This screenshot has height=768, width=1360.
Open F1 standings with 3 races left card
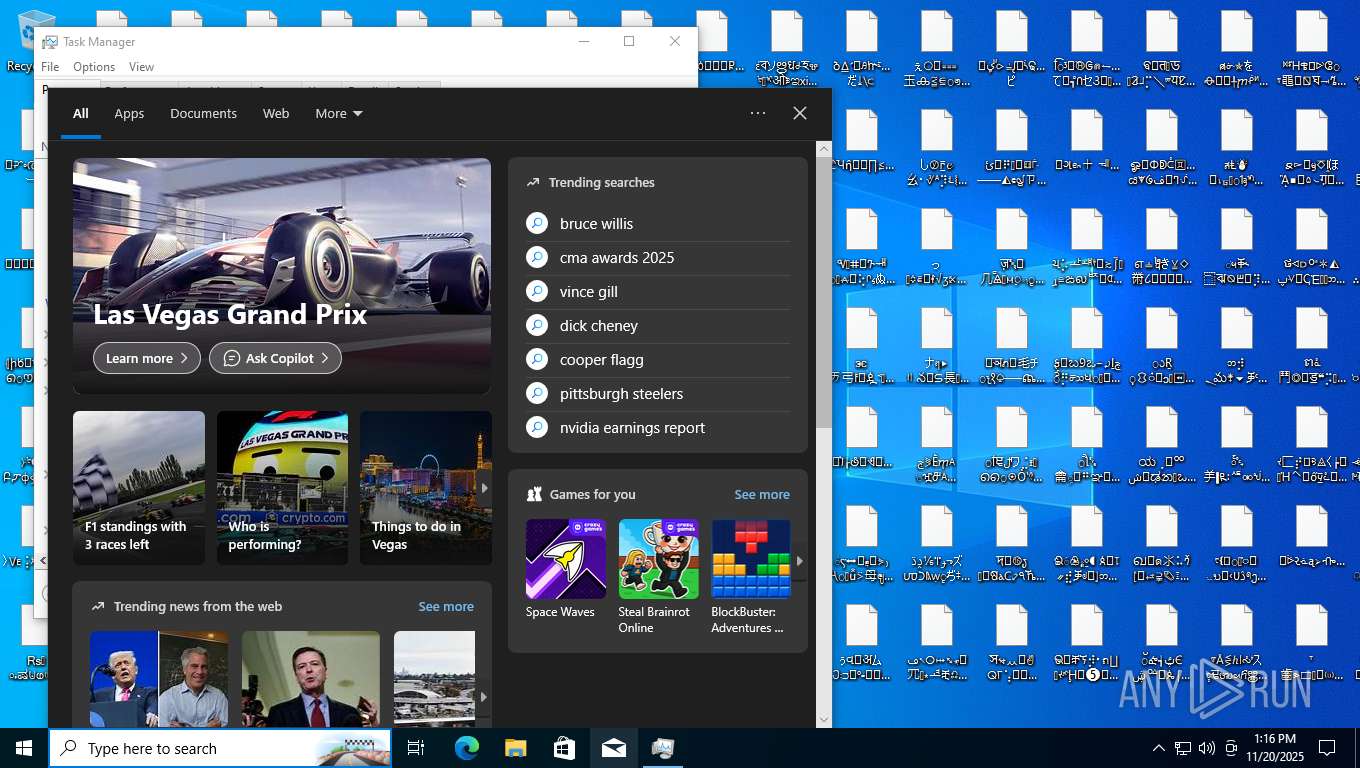pos(139,488)
